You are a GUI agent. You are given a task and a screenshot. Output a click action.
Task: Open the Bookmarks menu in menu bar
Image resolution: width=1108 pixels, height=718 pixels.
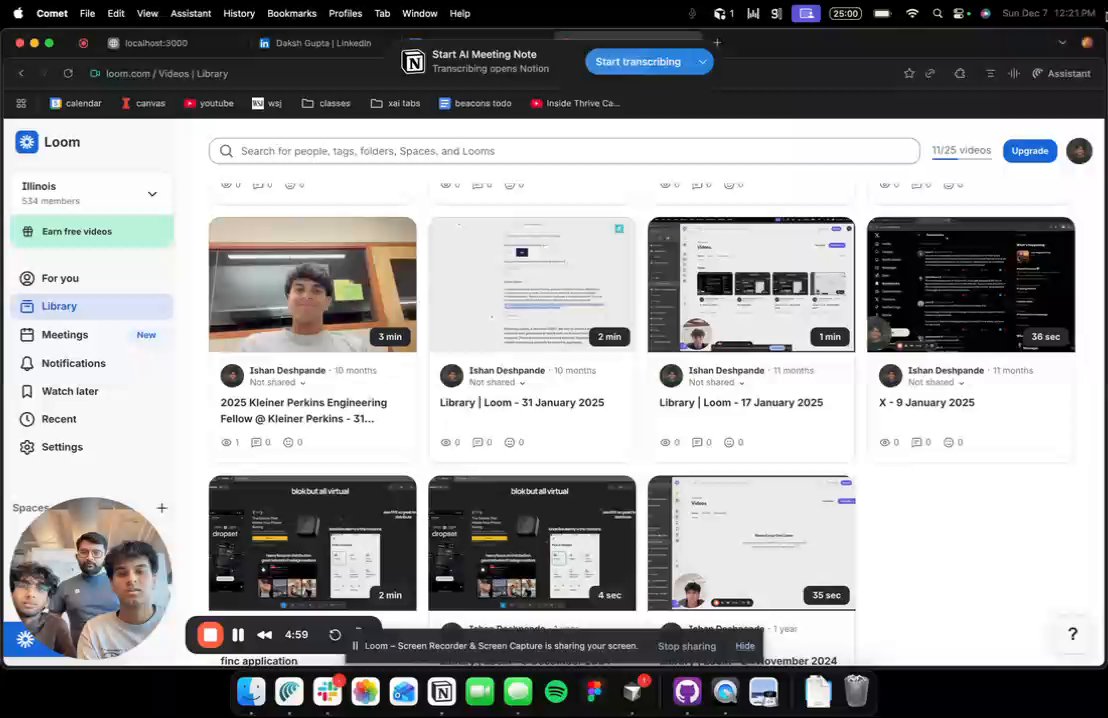pos(292,13)
